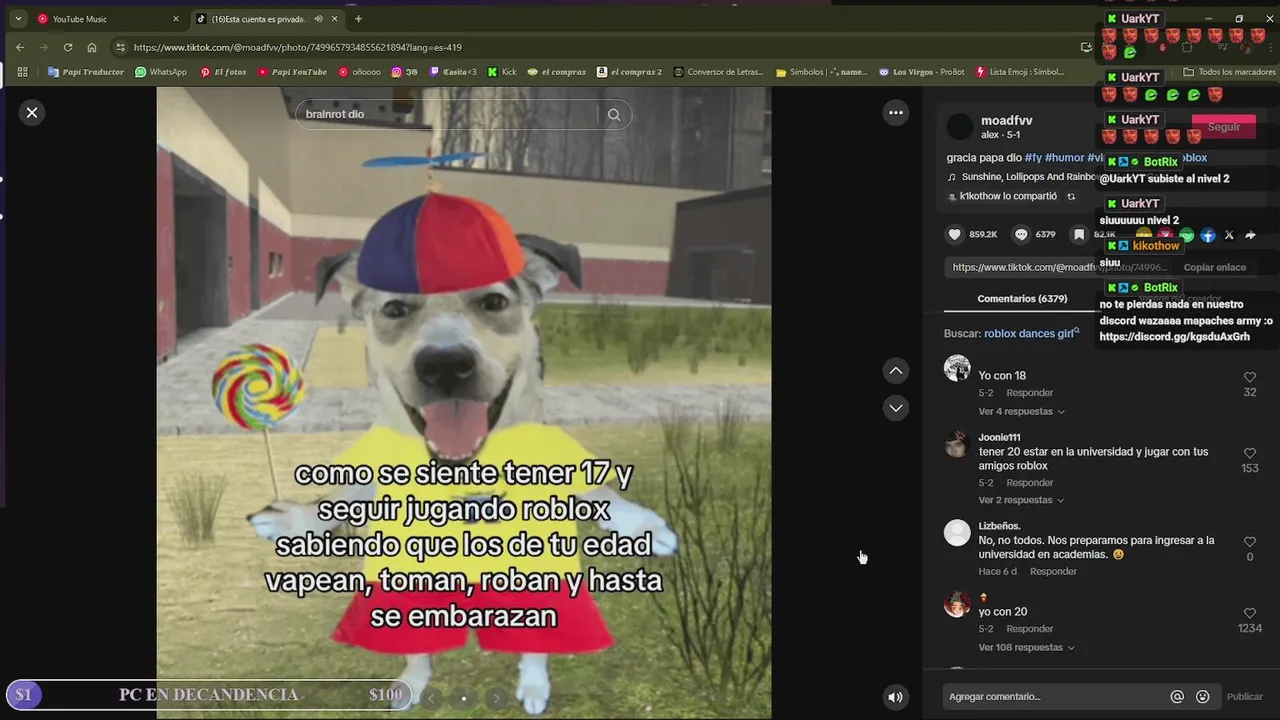Reload the page
1280x720 pixels.
tap(68, 47)
